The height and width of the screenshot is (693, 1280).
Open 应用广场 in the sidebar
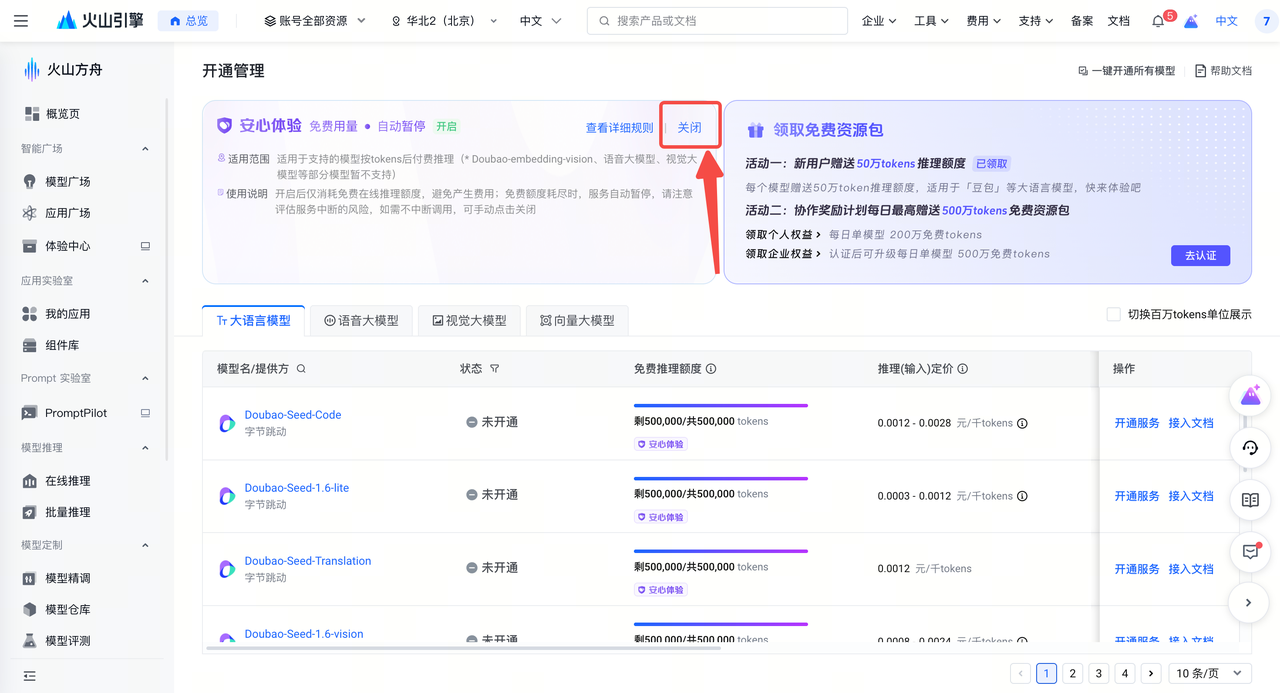tap(68, 213)
